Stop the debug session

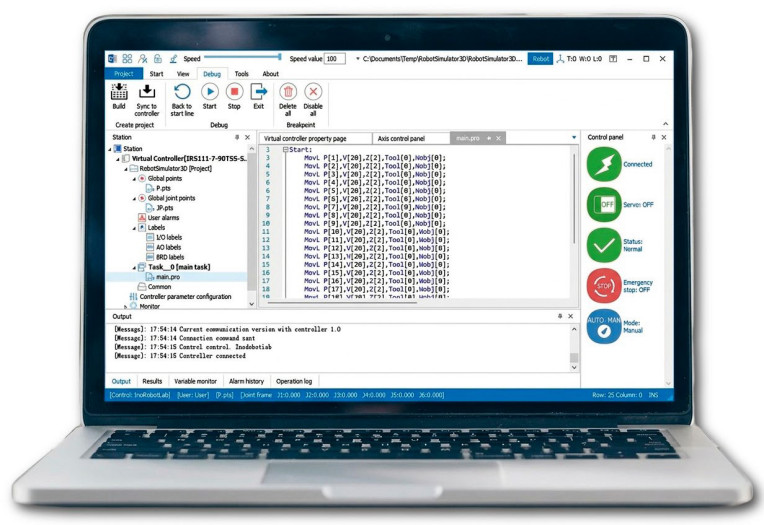coord(234,91)
